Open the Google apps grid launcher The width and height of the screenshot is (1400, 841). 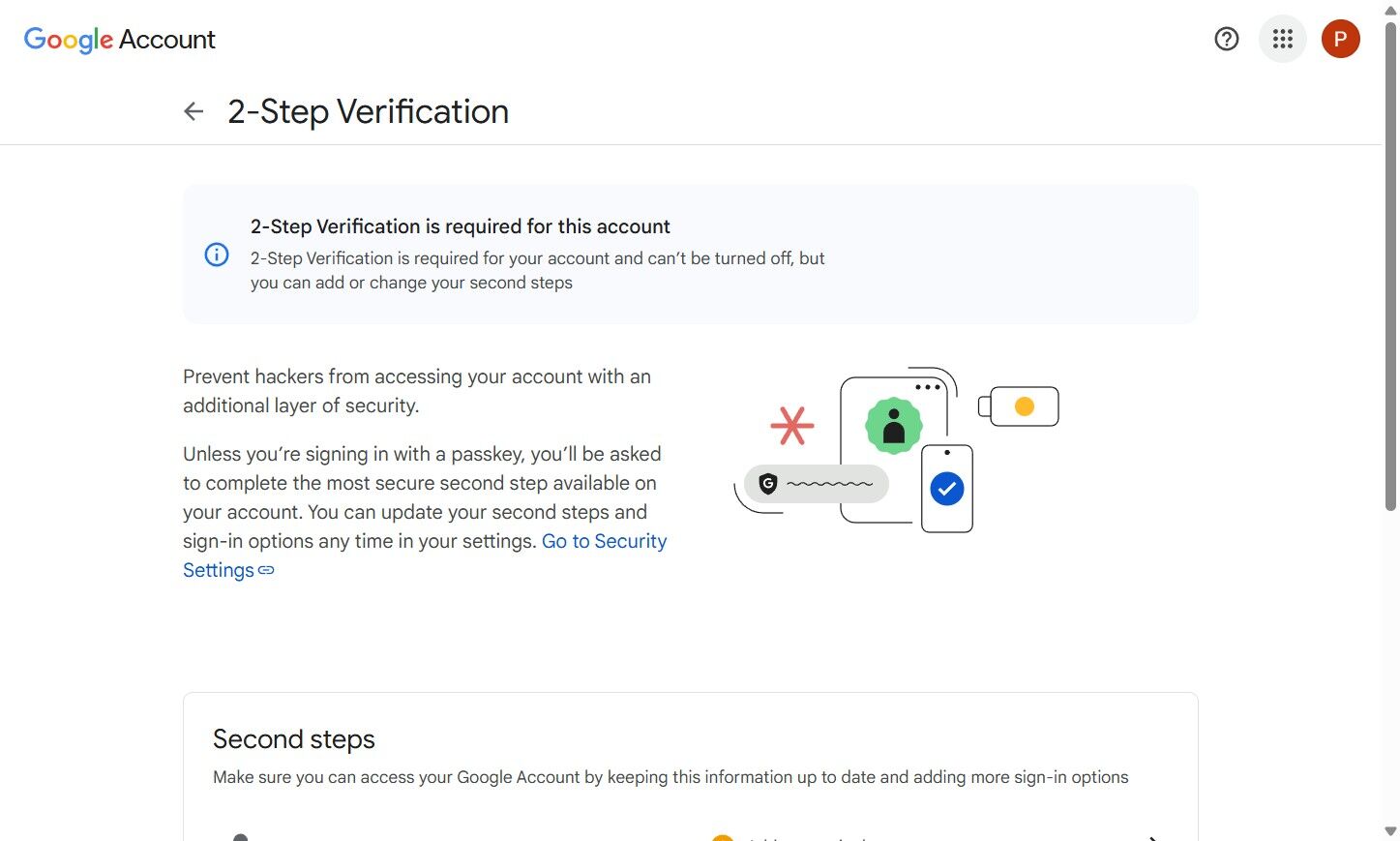tap(1282, 39)
